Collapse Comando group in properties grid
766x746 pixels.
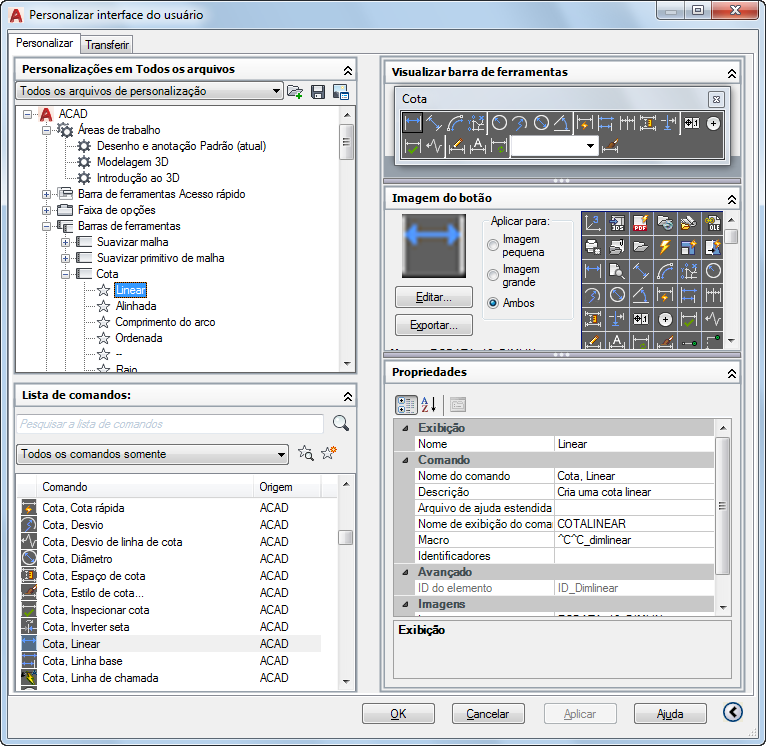tap(405, 460)
